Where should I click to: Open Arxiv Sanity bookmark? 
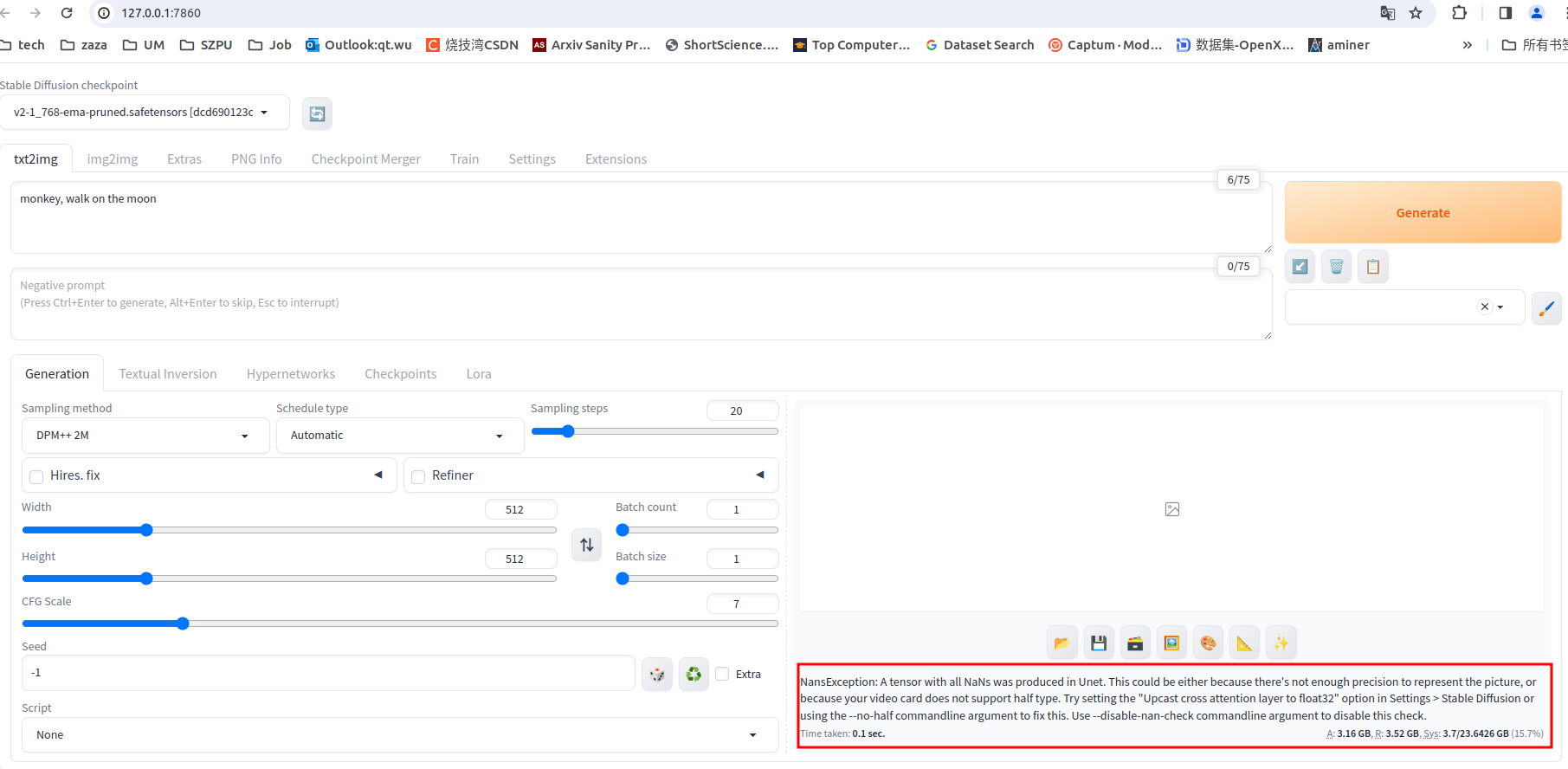point(591,45)
